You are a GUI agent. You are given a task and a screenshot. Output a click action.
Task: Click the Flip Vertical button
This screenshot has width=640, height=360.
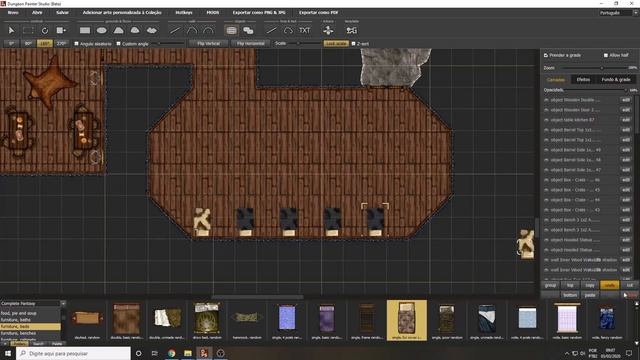point(209,43)
